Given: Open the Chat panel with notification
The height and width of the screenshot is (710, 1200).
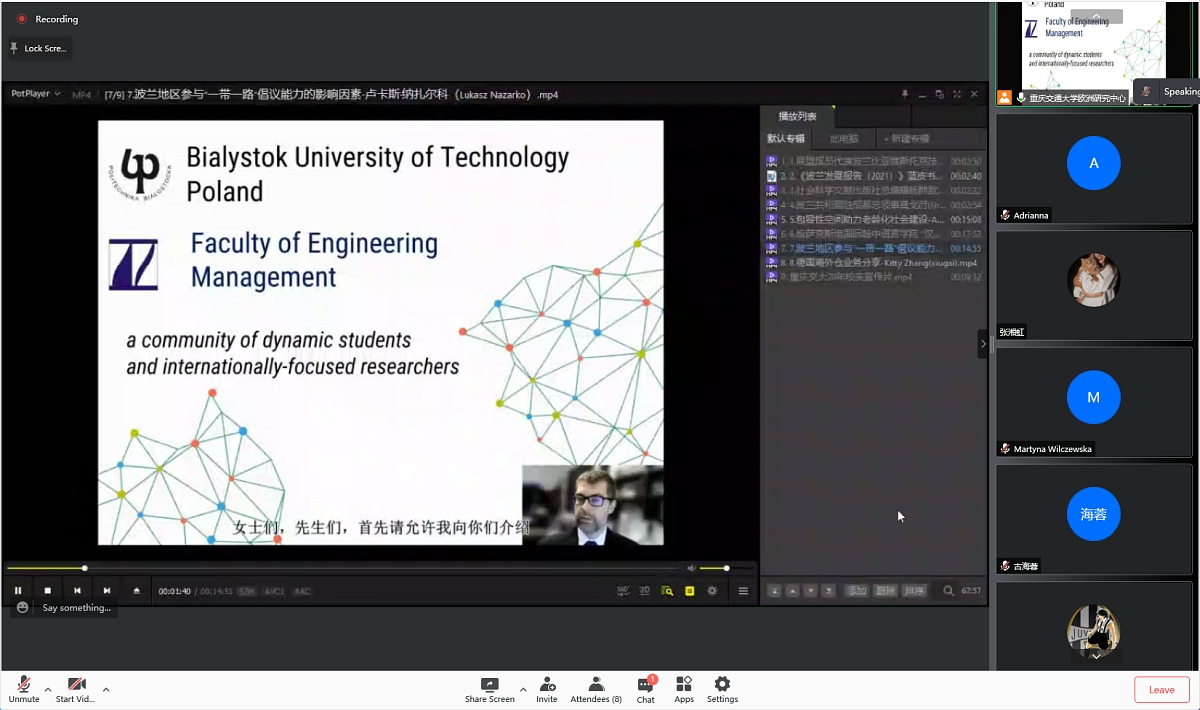Looking at the screenshot, I should pos(646,690).
